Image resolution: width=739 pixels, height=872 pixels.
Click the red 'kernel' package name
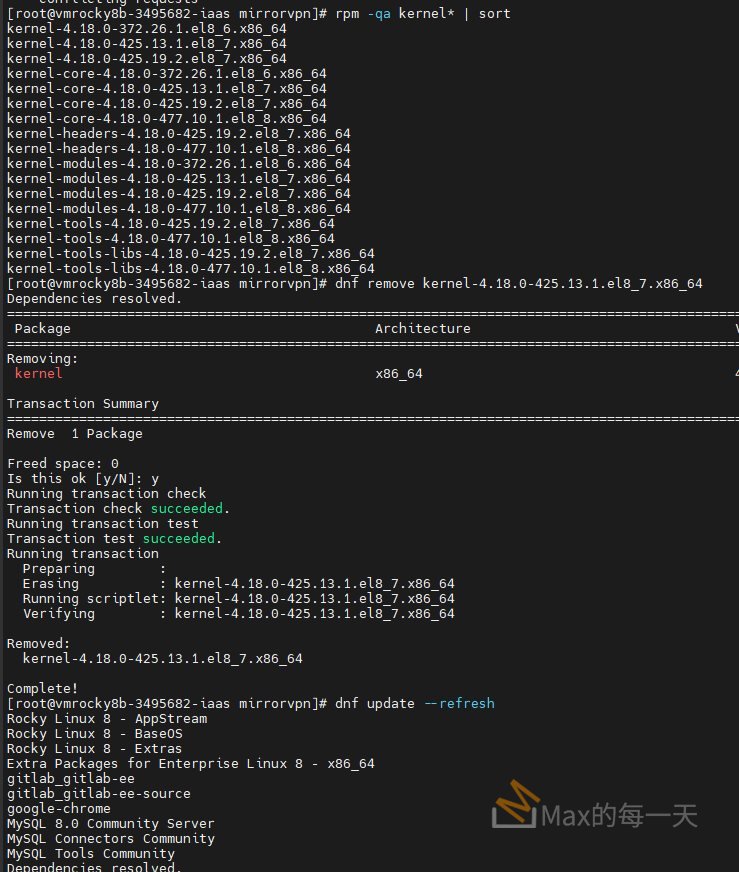point(38,374)
